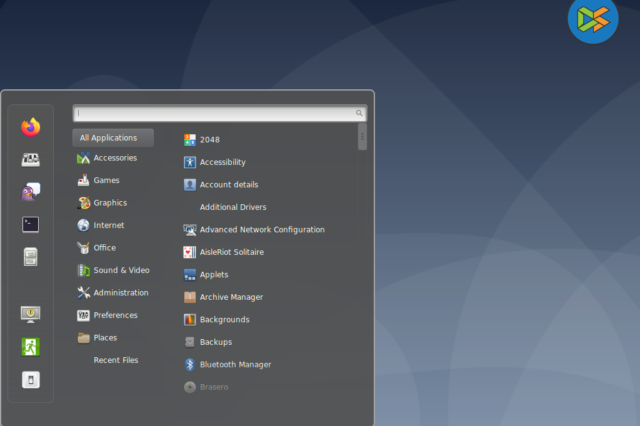Click the search magnifier icon
640x426 pixels.
click(x=359, y=114)
